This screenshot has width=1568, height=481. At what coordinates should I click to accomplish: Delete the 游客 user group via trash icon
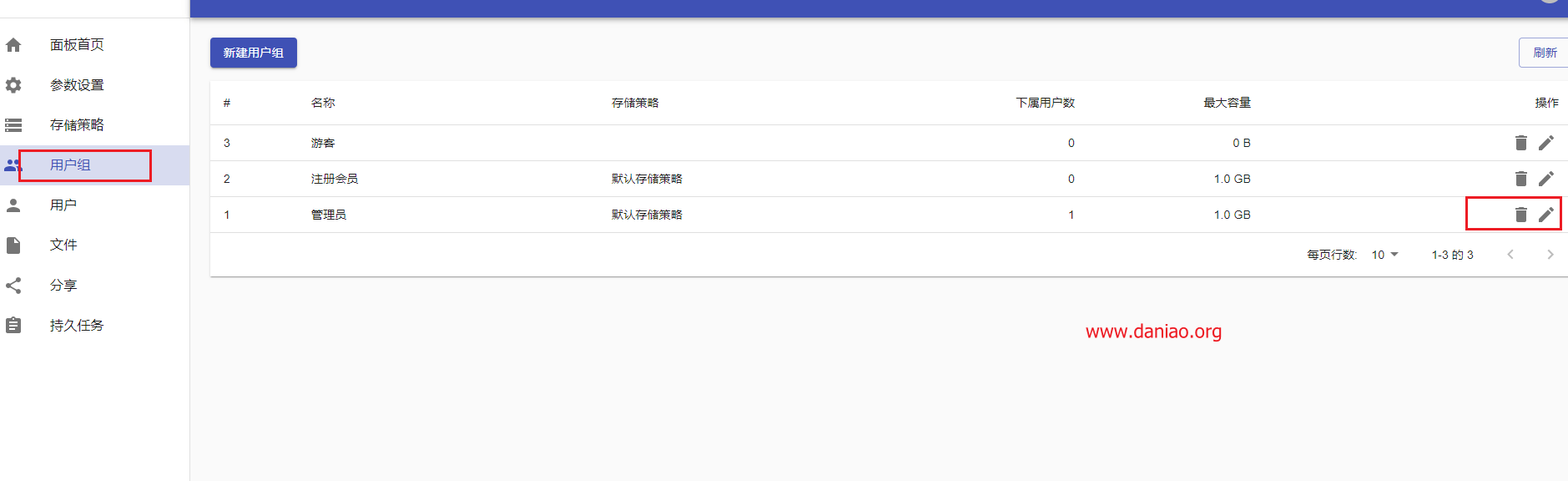[x=1521, y=143]
